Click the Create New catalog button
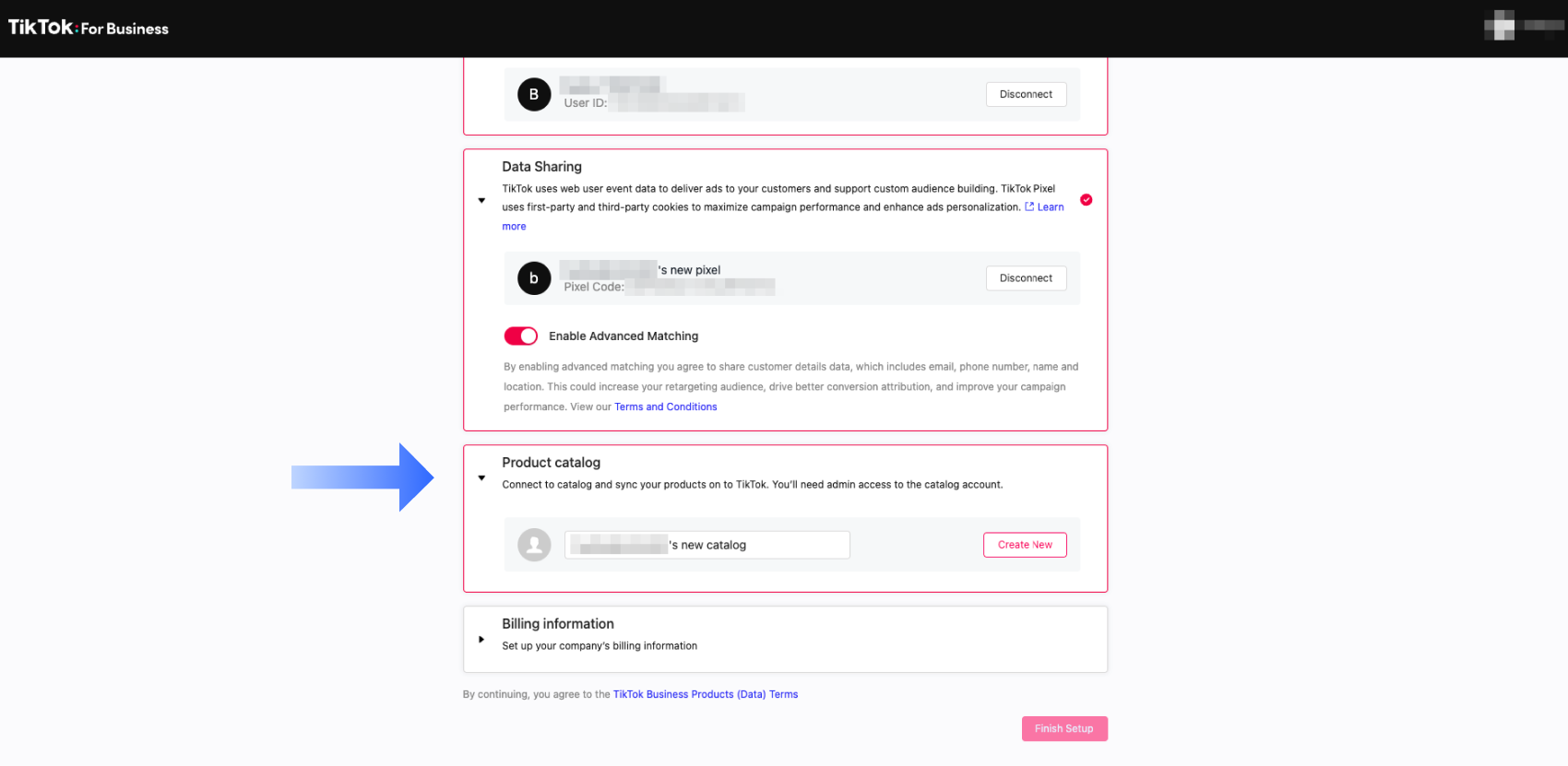 [x=1025, y=545]
